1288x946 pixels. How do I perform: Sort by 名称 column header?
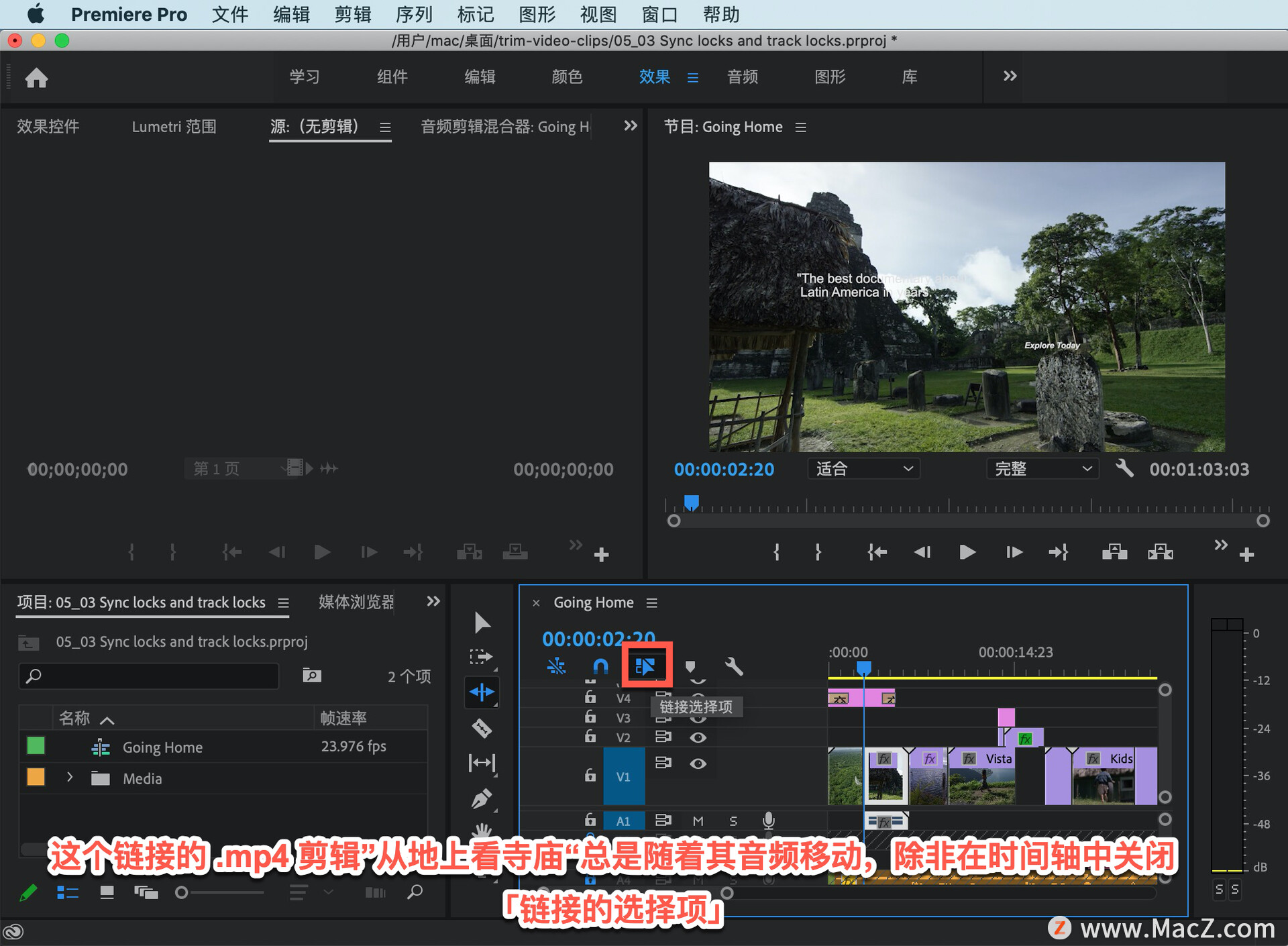[74, 718]
